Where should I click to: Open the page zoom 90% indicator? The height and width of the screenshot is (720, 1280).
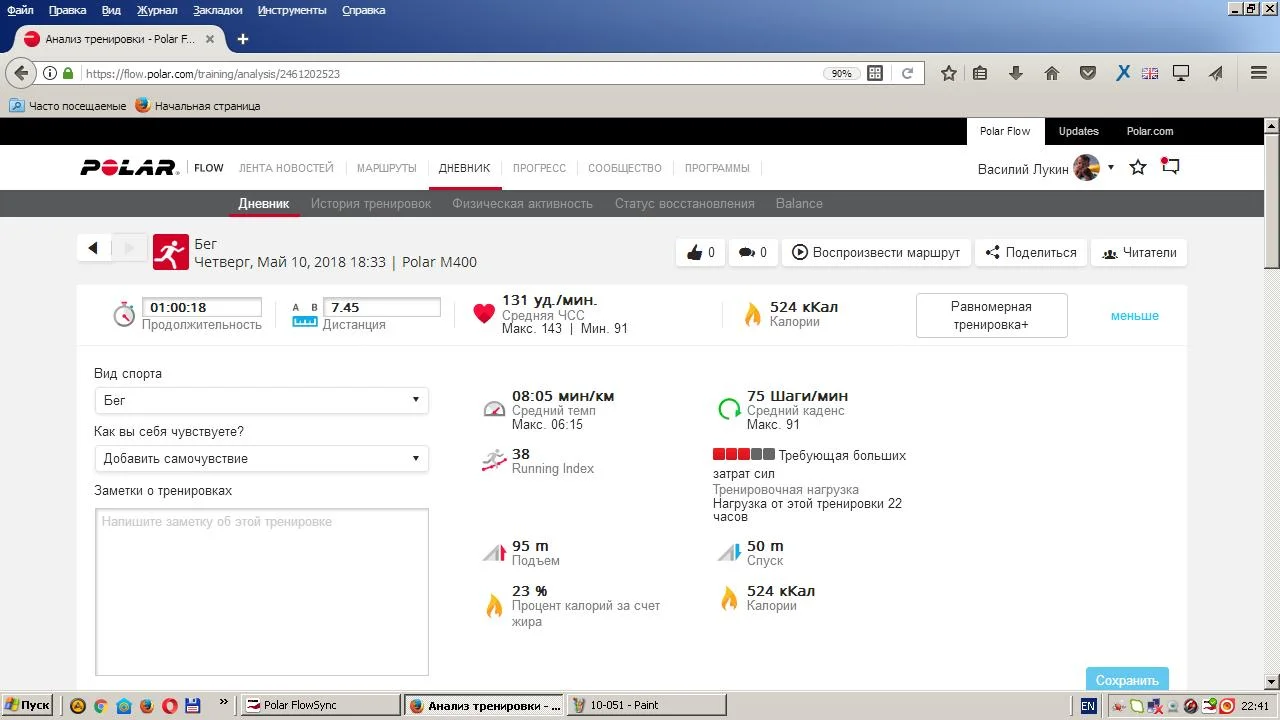[x=842, y=73]
